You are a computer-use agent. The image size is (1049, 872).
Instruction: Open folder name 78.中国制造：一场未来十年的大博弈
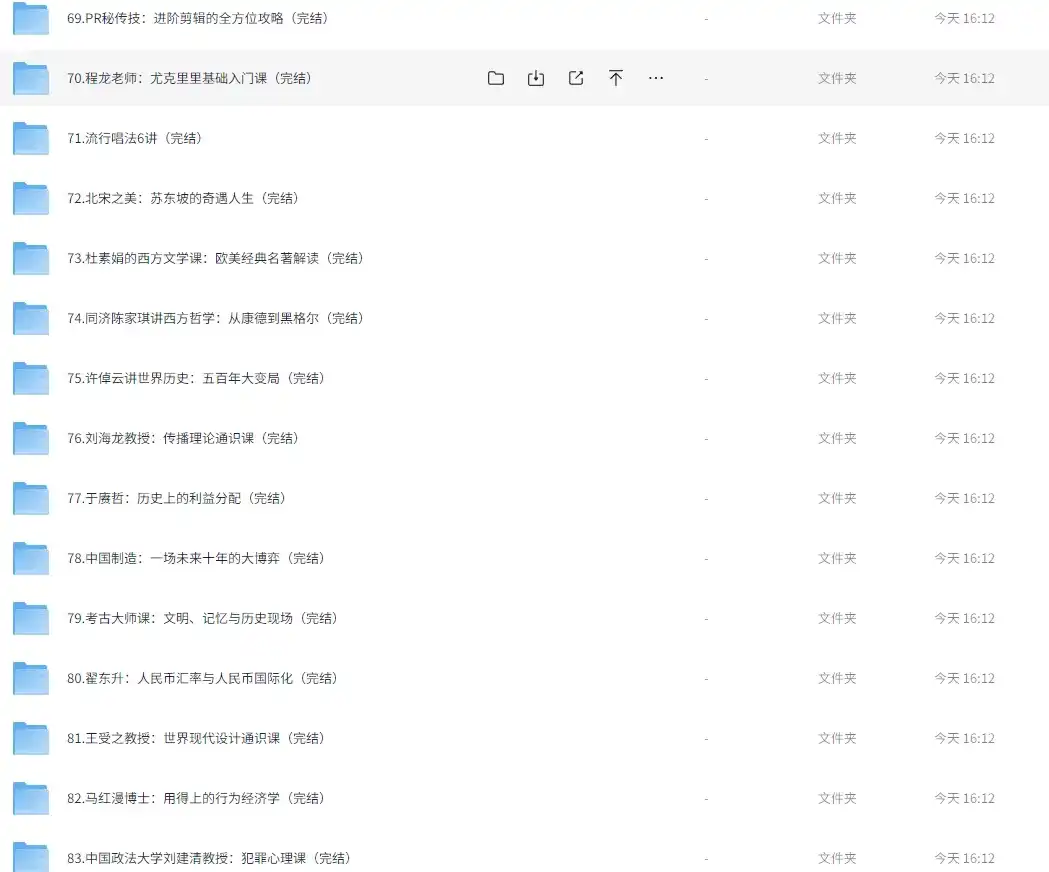pyautogui.click(x=196, y=559)
